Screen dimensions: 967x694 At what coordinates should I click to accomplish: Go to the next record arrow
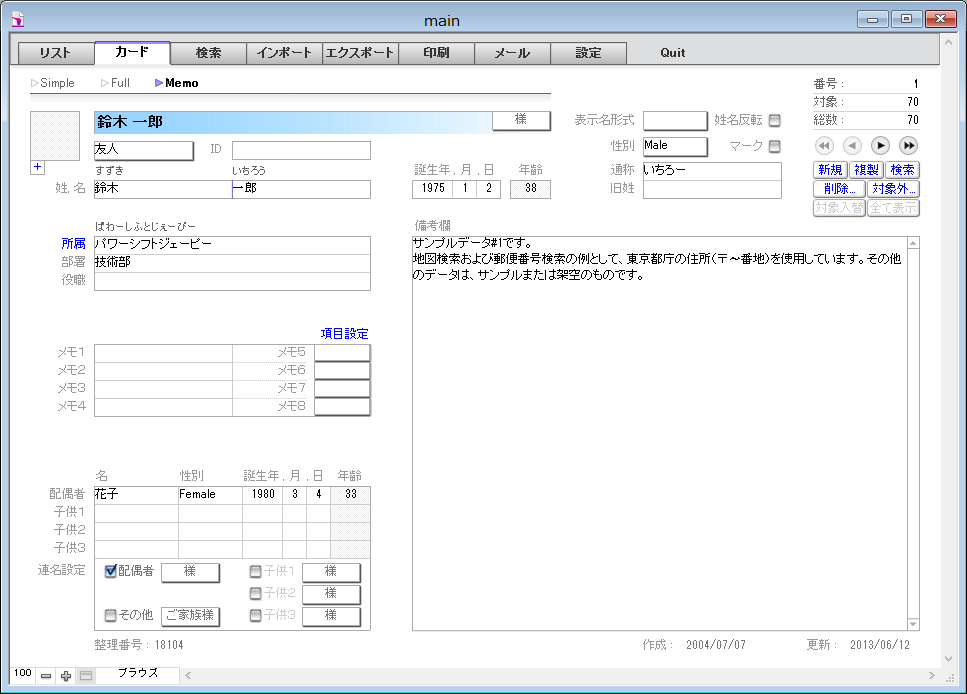(880, 146)
